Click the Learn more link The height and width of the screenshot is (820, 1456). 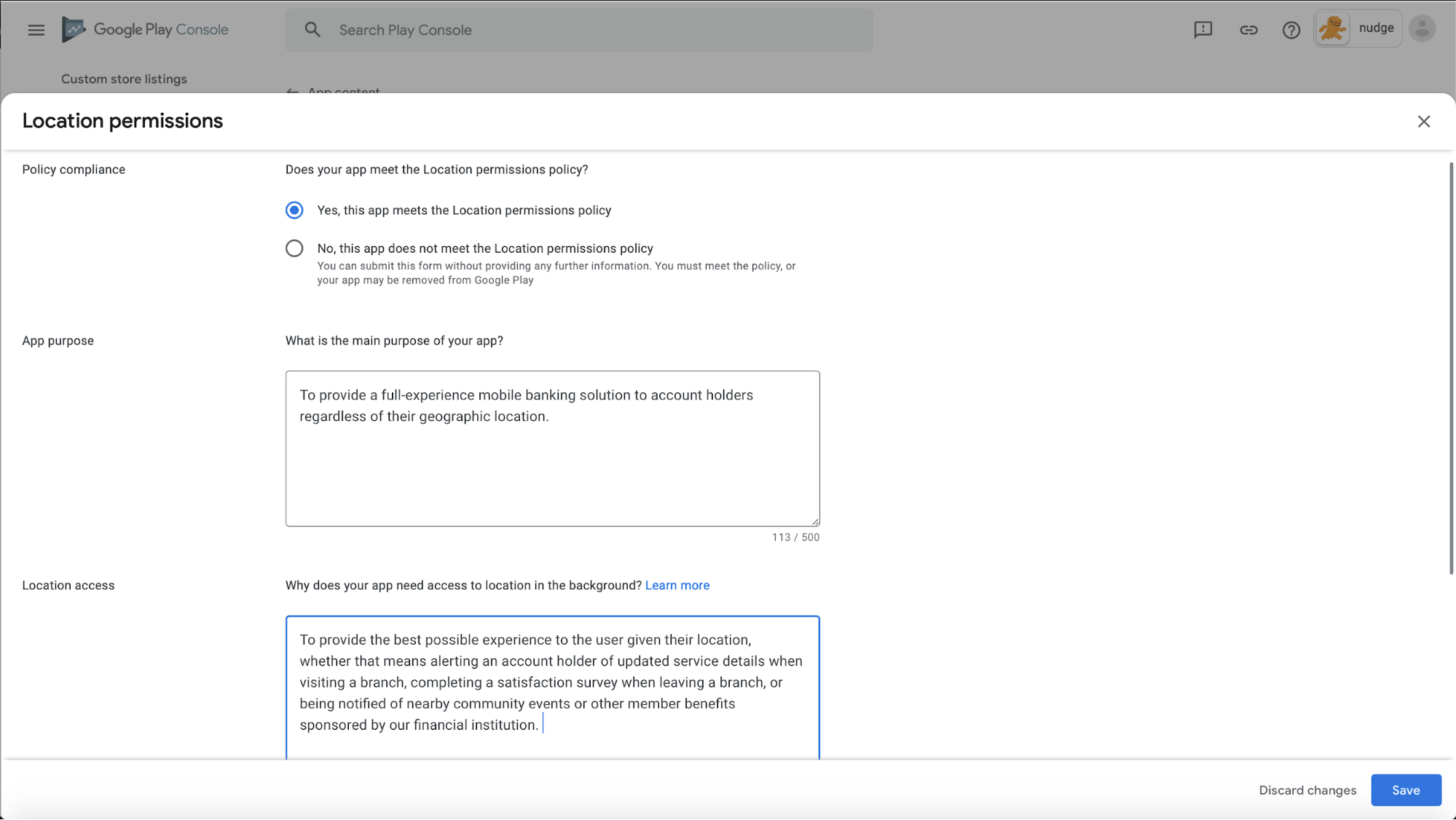point(677,586)
